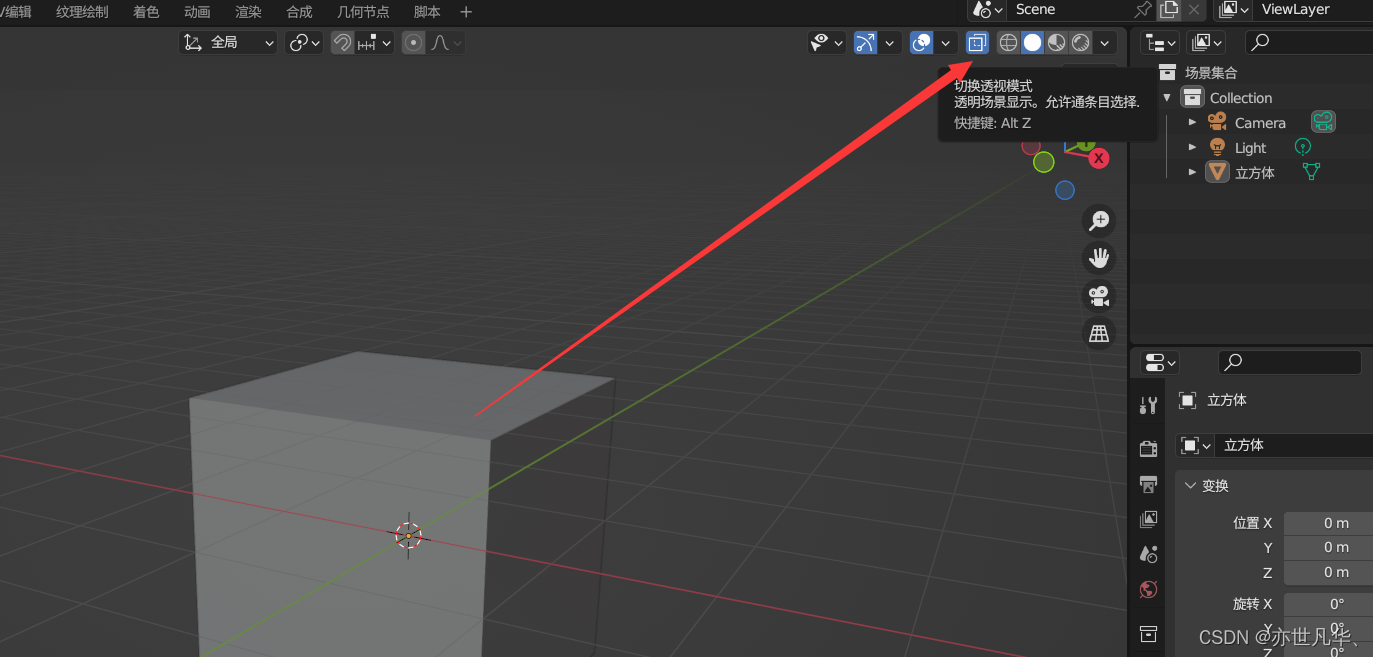1373x657 pixels.
Task: Click green camera data icon
Action: 1323,122
